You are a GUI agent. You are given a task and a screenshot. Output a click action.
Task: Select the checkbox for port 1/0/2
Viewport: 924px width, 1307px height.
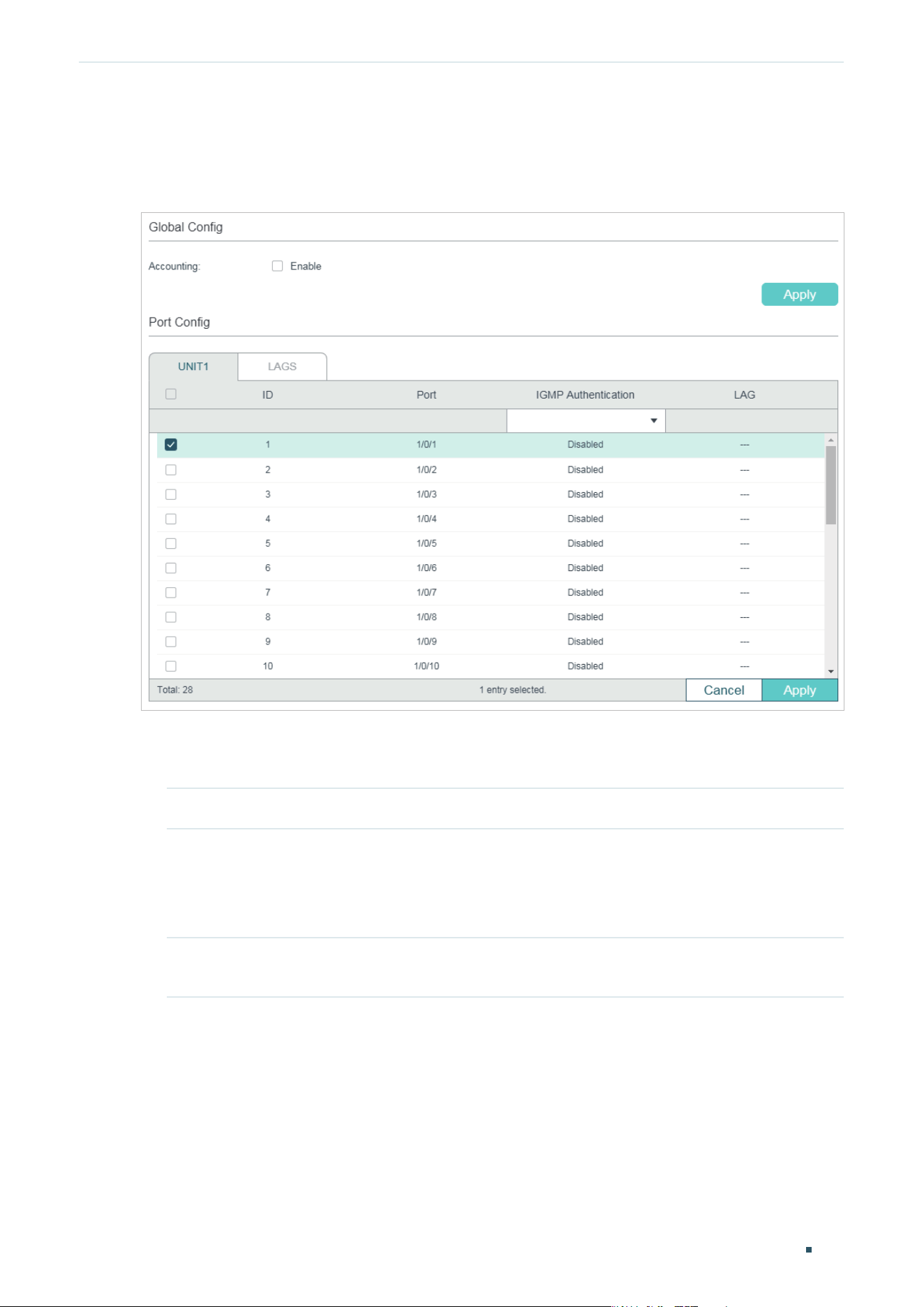171,470
